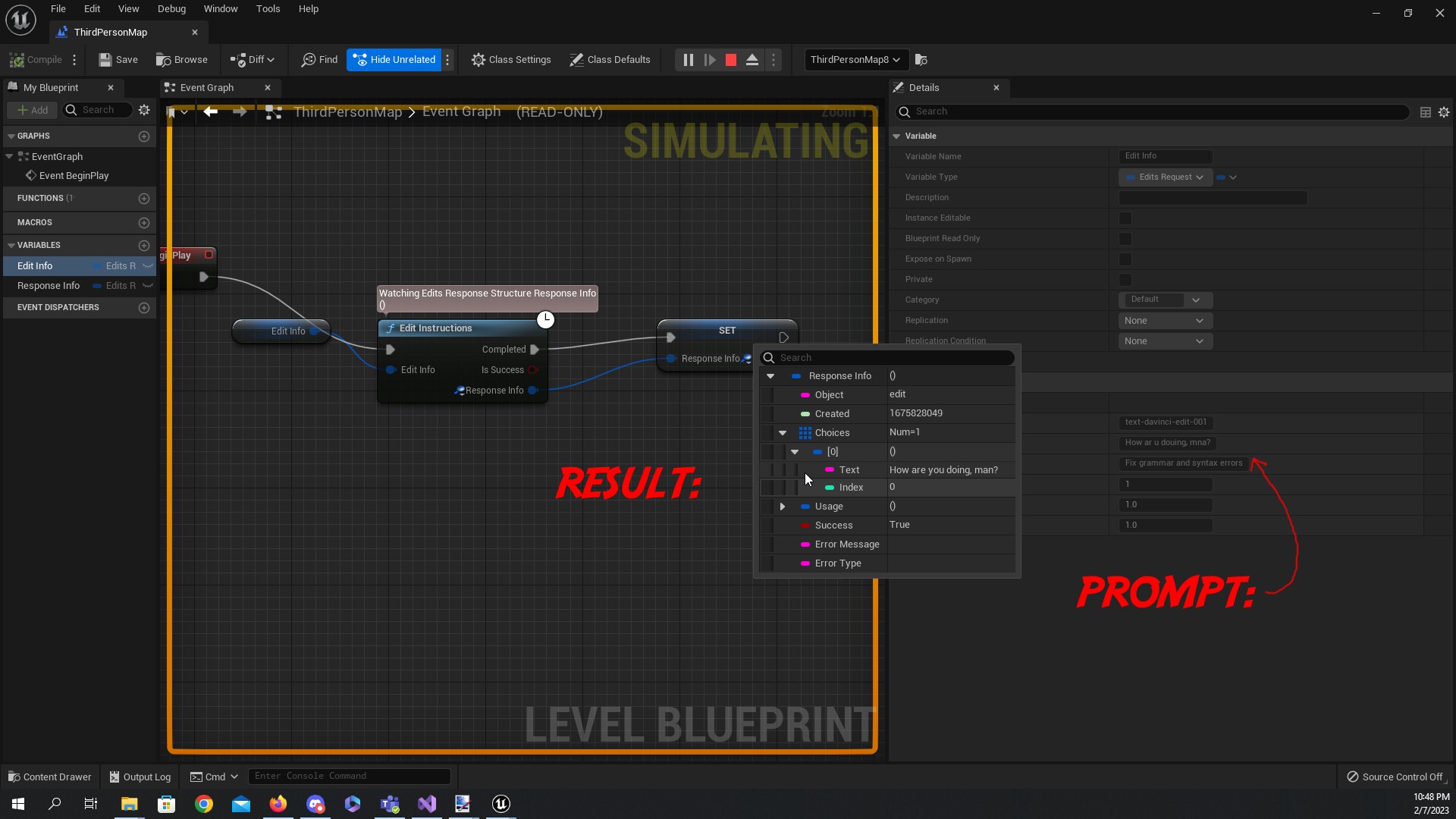Click the red Stop simulation button
This screenshot has width=1456, height=819.
731,60
